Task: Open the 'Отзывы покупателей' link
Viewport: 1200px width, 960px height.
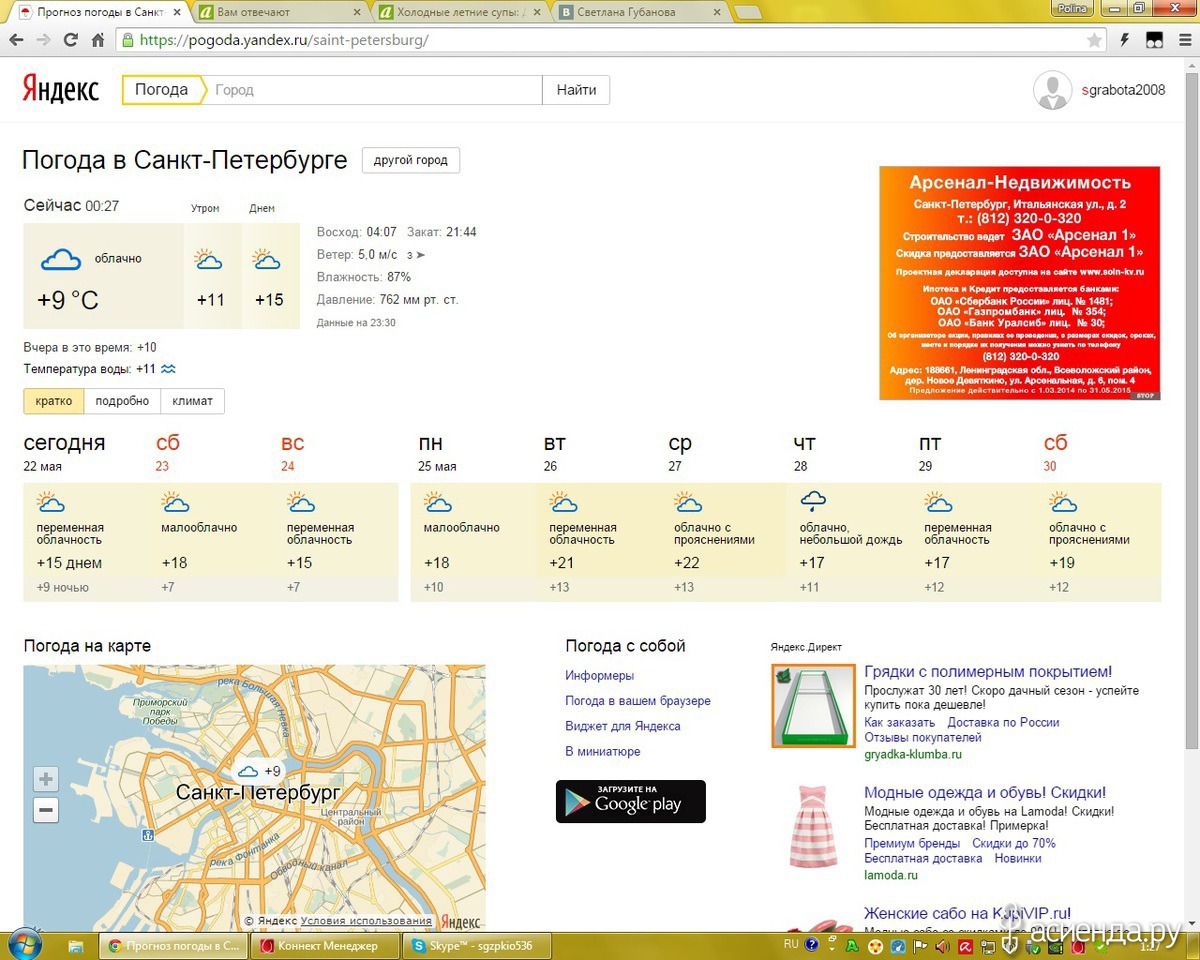Action: 923,737
